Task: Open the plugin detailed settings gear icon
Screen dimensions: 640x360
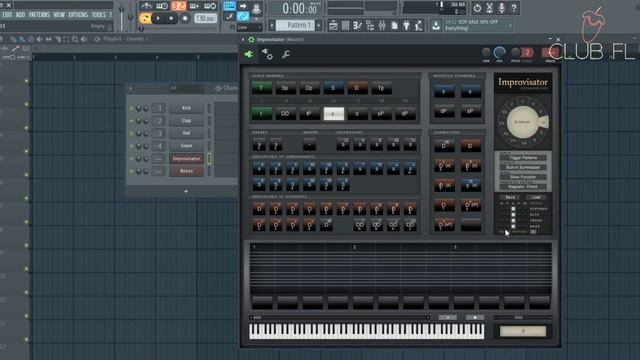Action: [267, 54]
